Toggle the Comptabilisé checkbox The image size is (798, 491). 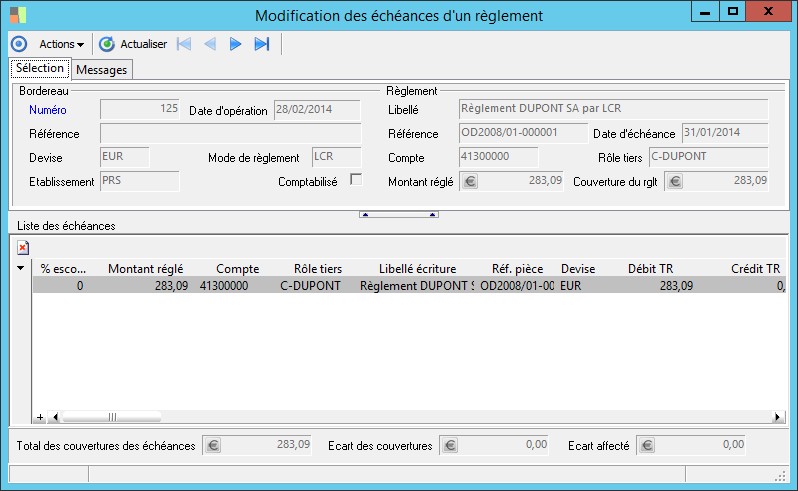click(355, 179)
